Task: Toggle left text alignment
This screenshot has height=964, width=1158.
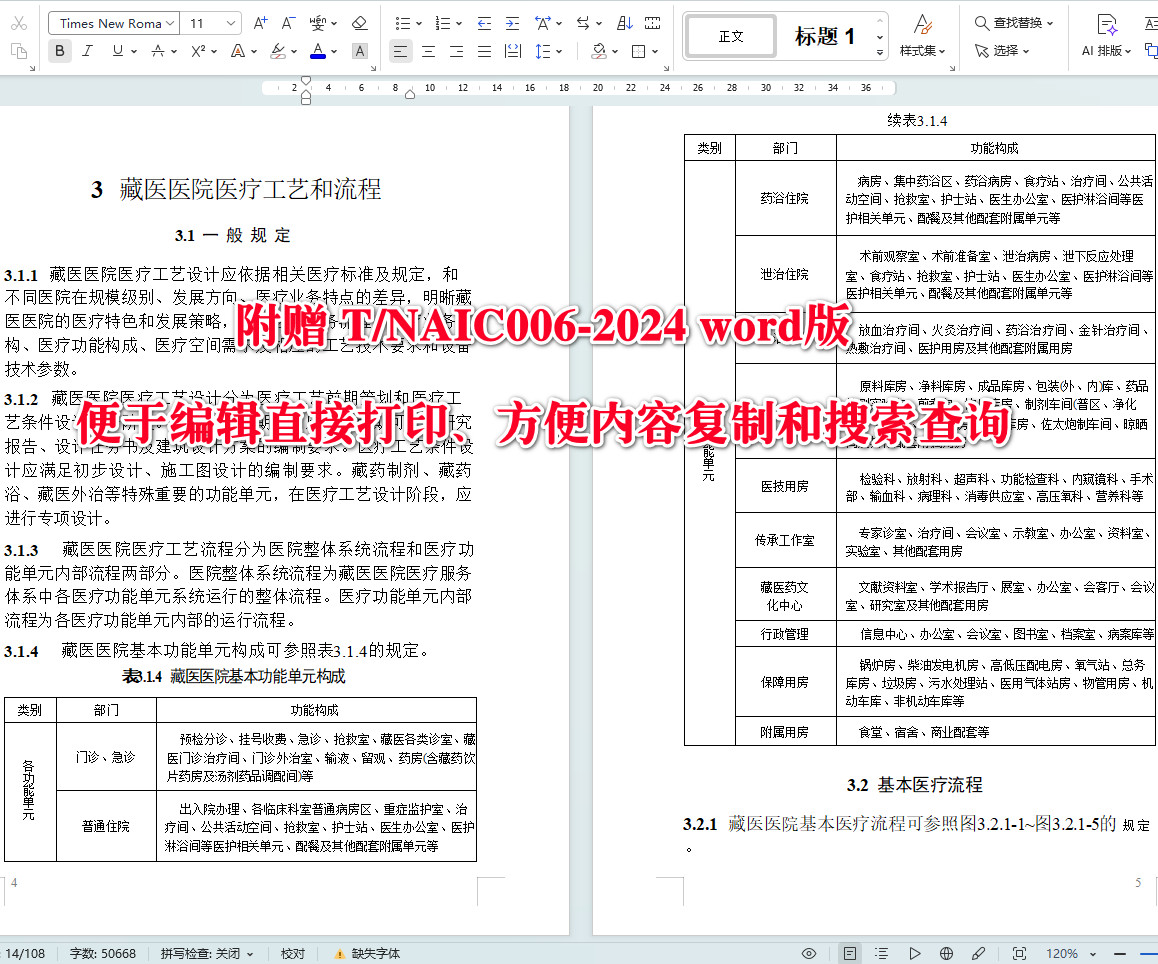Action: coord(400,50)
